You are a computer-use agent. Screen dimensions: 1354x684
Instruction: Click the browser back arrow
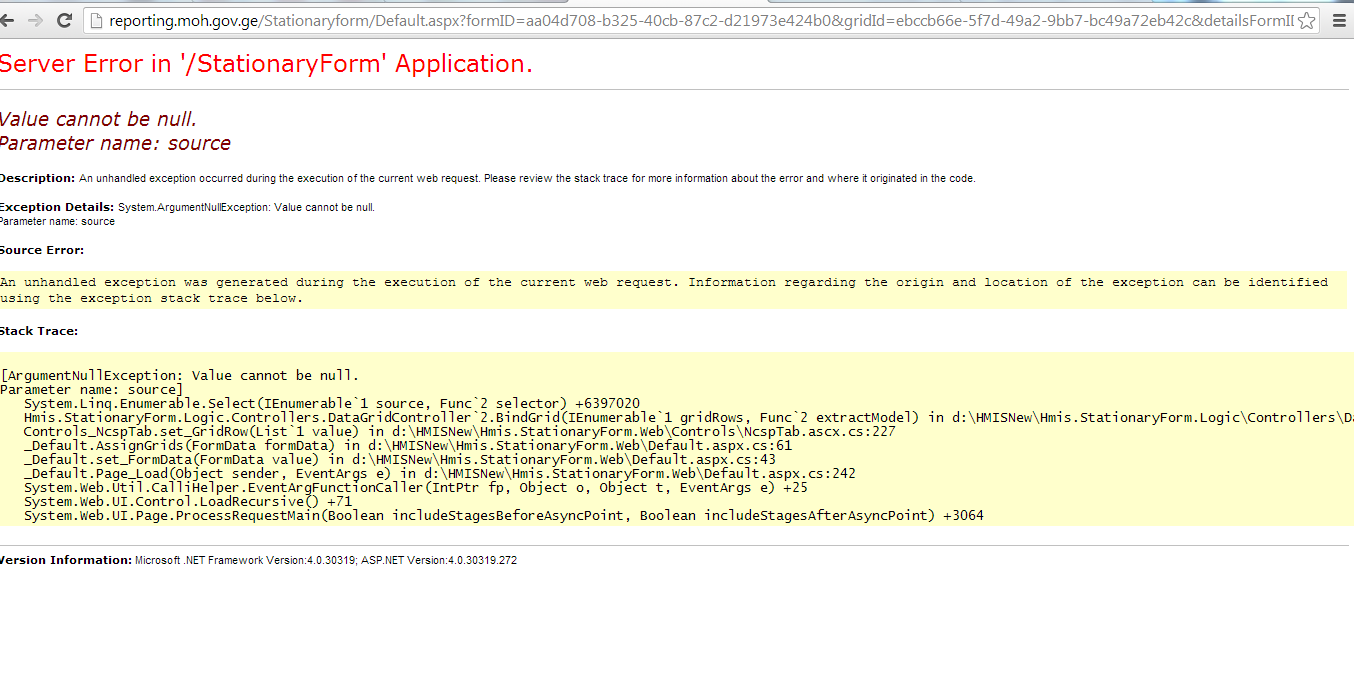pos(11,20)
